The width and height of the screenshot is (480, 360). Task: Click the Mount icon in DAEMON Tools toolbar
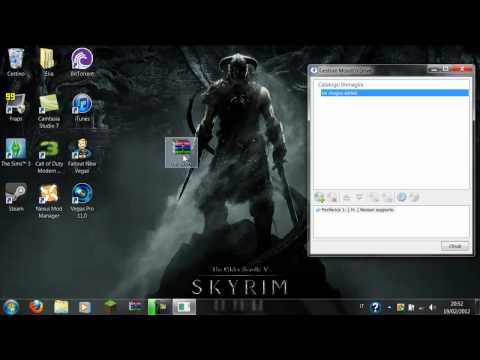[x=347, y=197]
